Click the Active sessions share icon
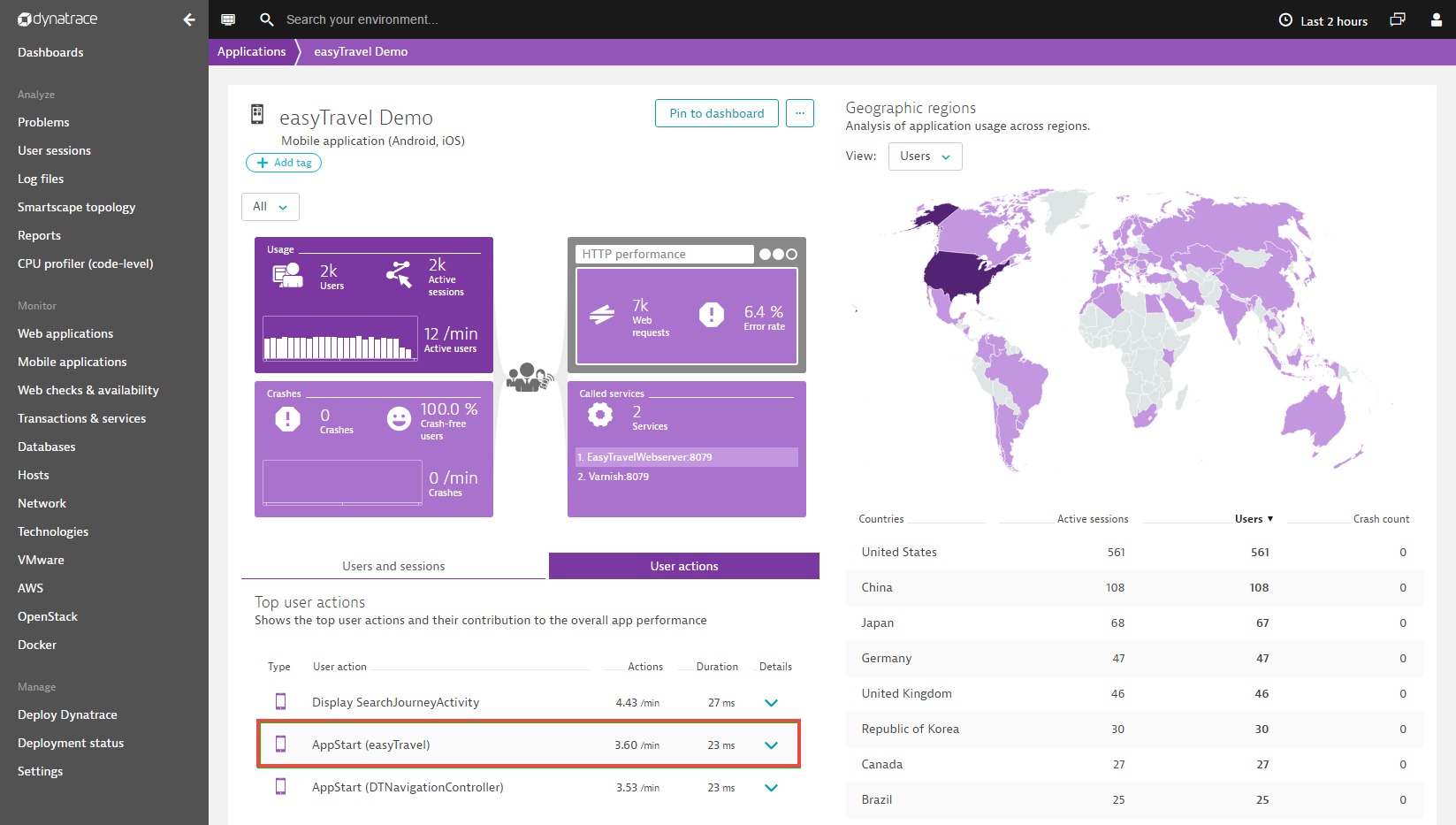The width and height of the screenshot is (1456, 825). coord(399,274)
